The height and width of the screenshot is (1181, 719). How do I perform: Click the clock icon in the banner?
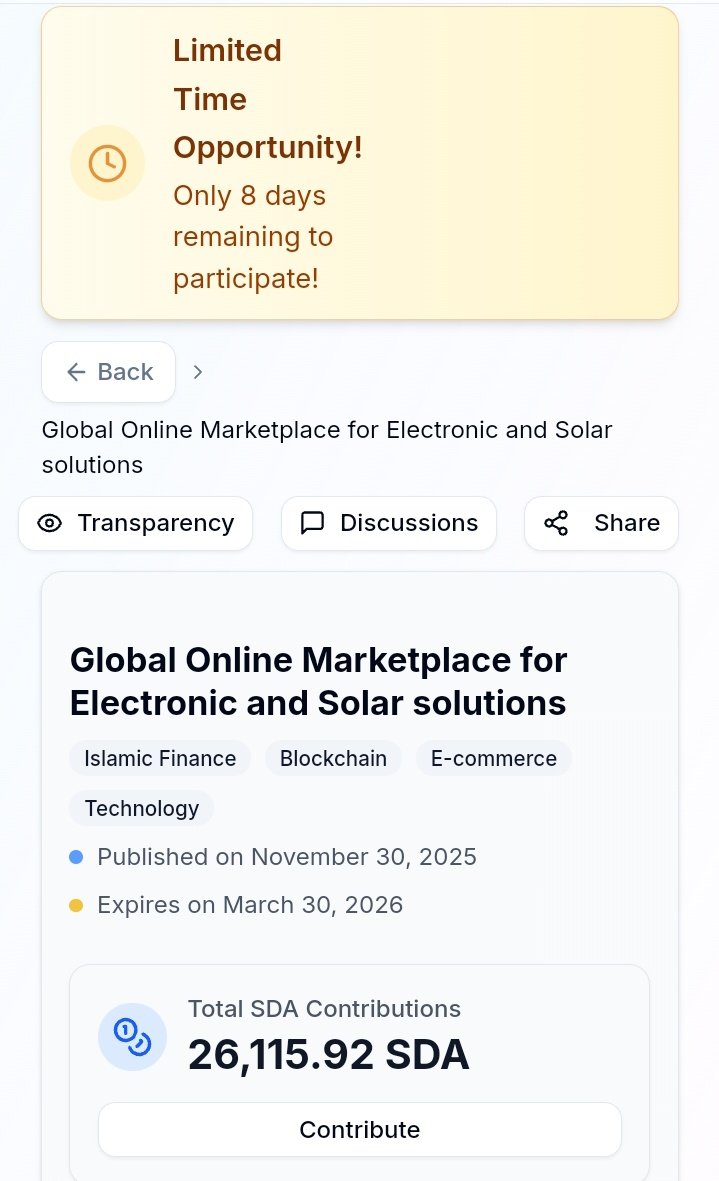click(x=107, y=163)
